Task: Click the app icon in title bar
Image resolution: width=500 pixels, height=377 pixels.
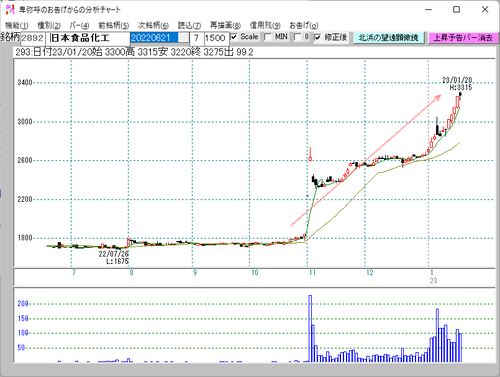Action: click(10, 9)
